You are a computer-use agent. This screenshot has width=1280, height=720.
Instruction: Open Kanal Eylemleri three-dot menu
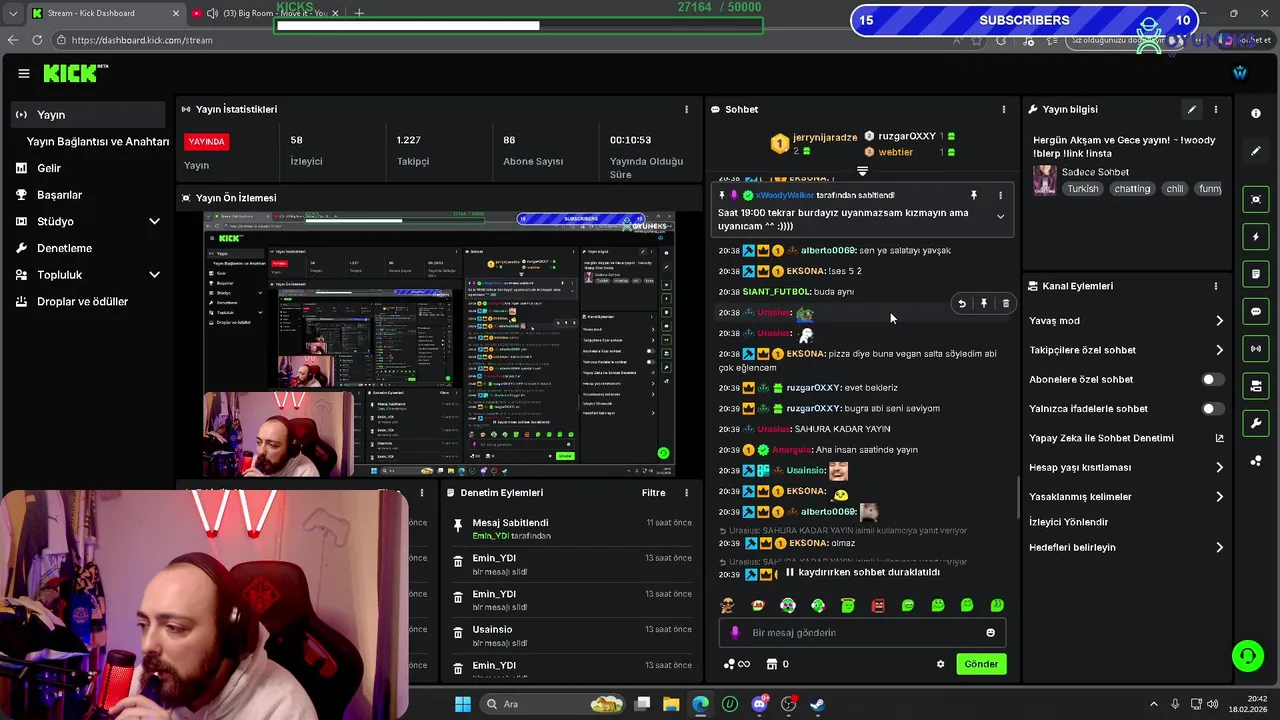1216,286
